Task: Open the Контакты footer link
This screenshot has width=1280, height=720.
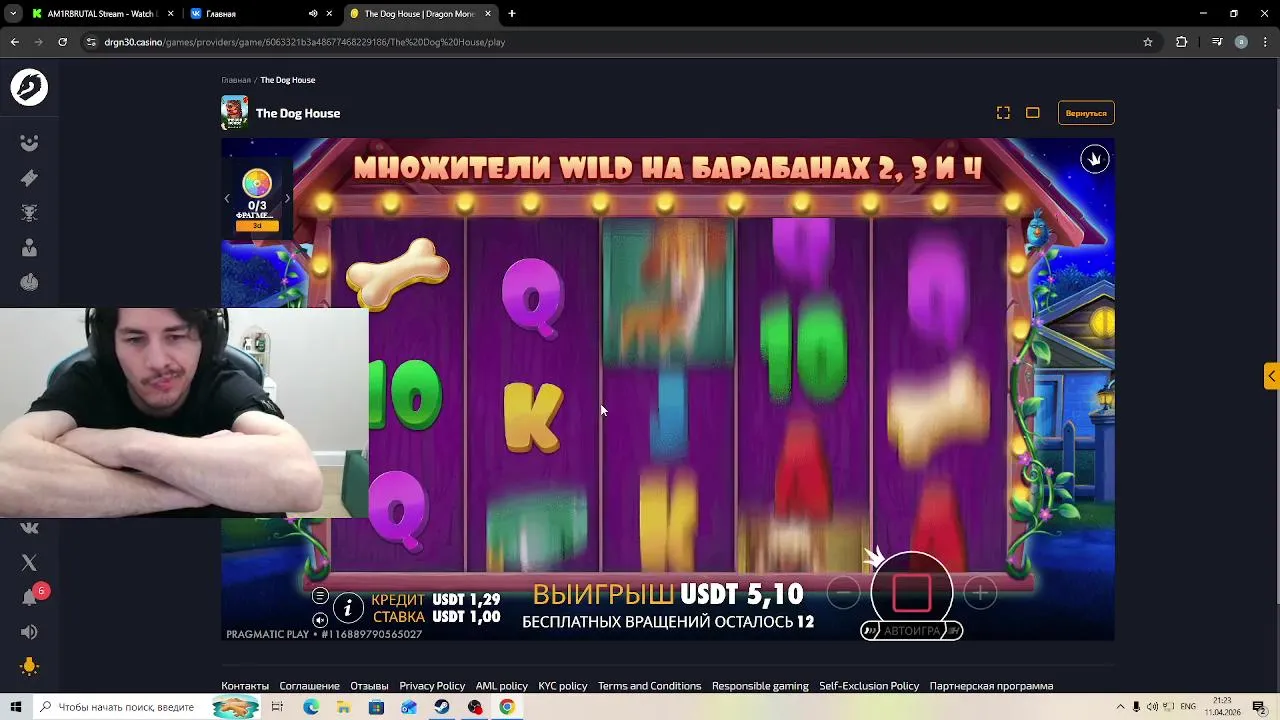Action: [x=245, y=686]
